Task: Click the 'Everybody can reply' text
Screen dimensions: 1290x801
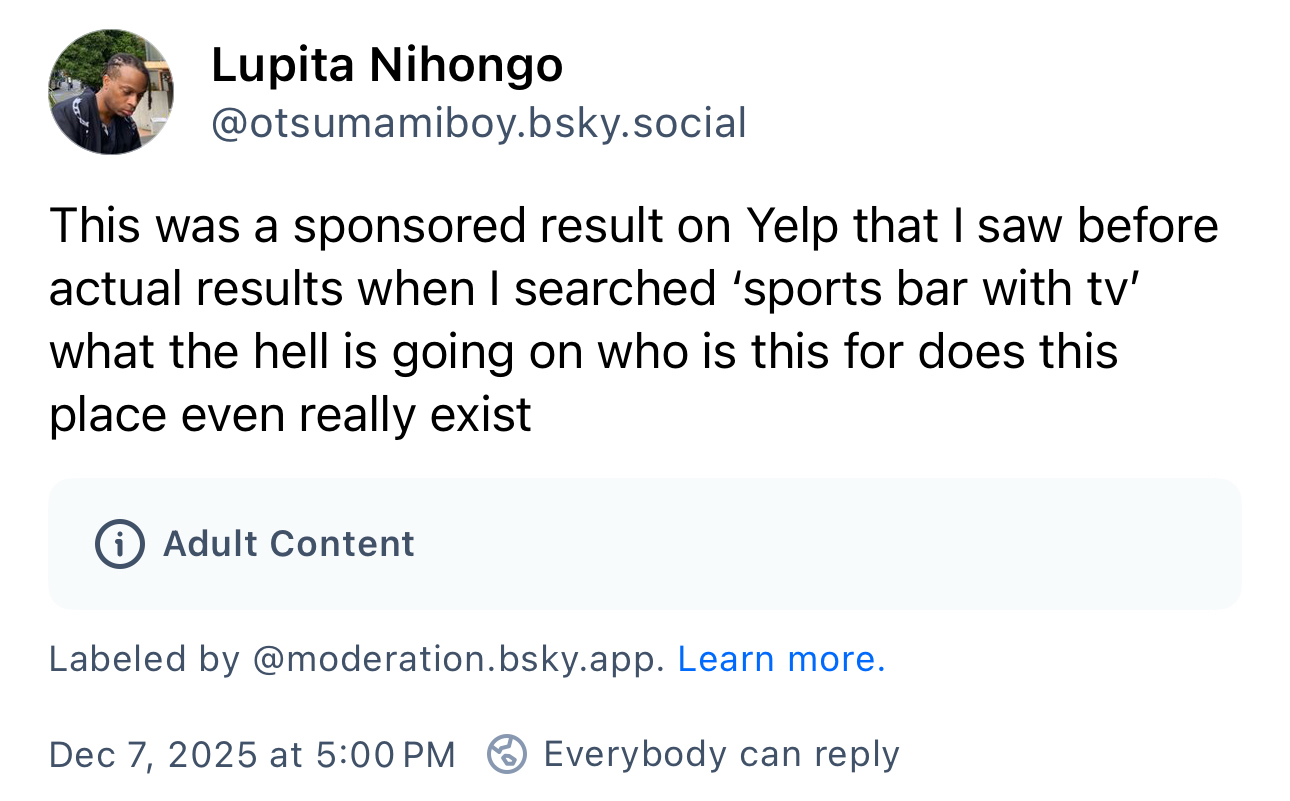Action: pos(721,754)
